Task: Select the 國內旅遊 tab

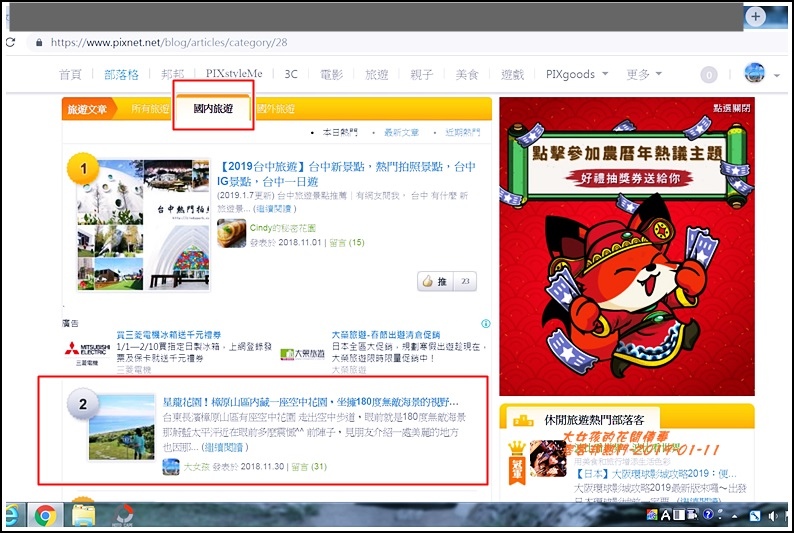Action: [213, 108]
